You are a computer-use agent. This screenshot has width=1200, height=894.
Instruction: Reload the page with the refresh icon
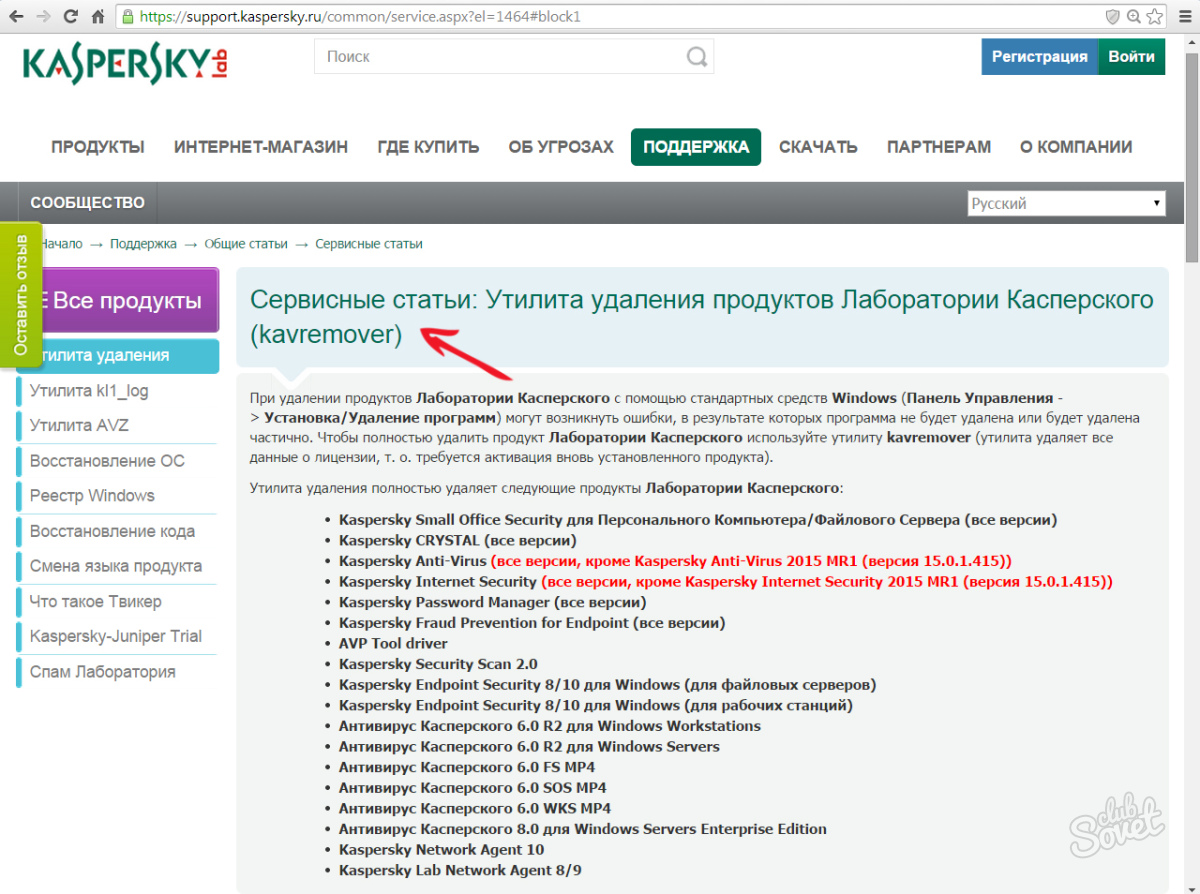click(72, 17)
